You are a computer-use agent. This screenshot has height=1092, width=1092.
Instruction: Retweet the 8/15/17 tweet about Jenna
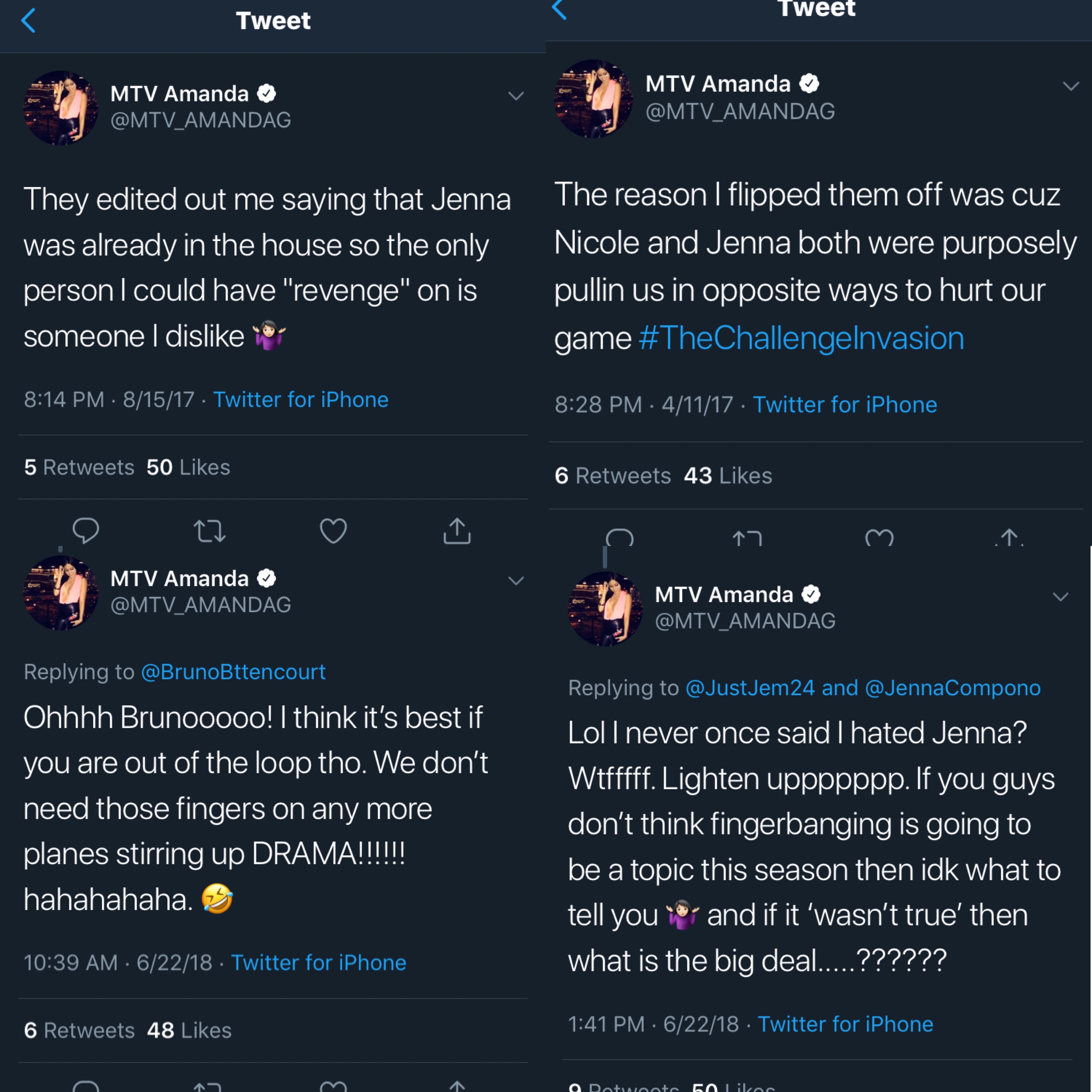coord(210,531)
